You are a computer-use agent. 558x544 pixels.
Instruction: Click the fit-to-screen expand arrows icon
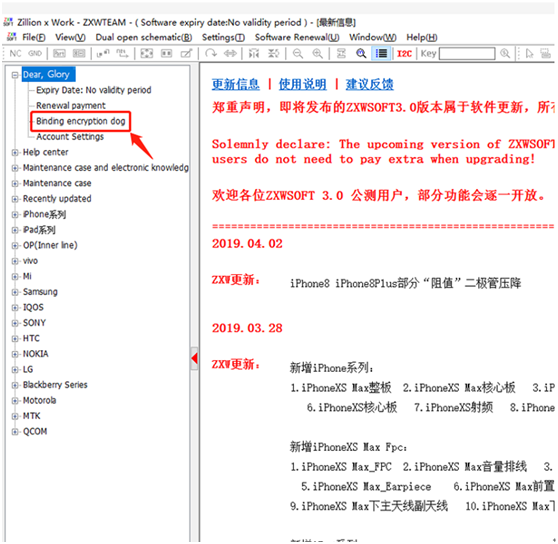pos(147,54)
